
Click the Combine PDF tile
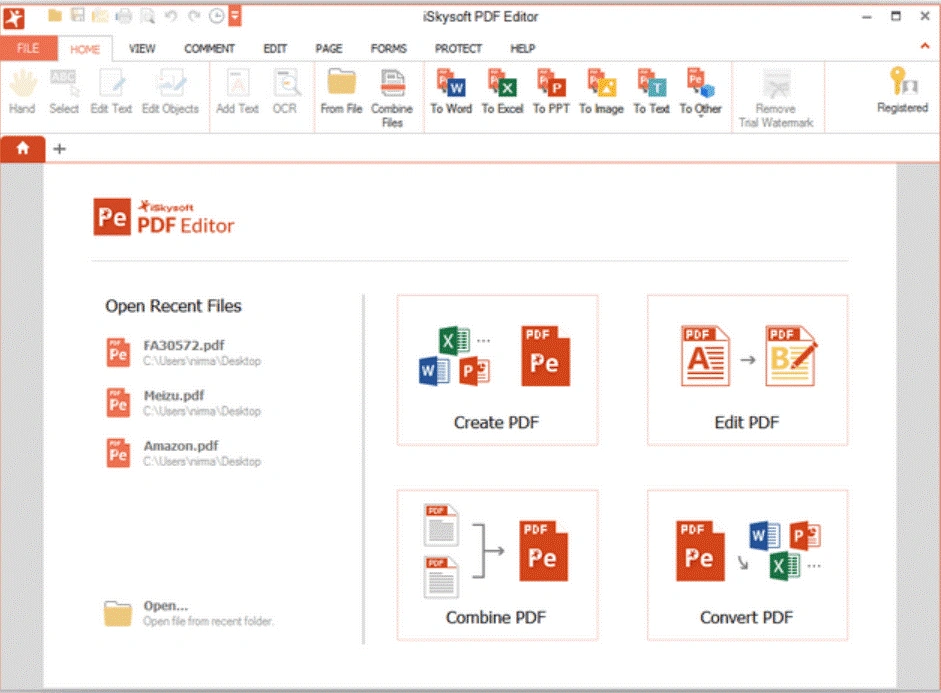[497, 565]
